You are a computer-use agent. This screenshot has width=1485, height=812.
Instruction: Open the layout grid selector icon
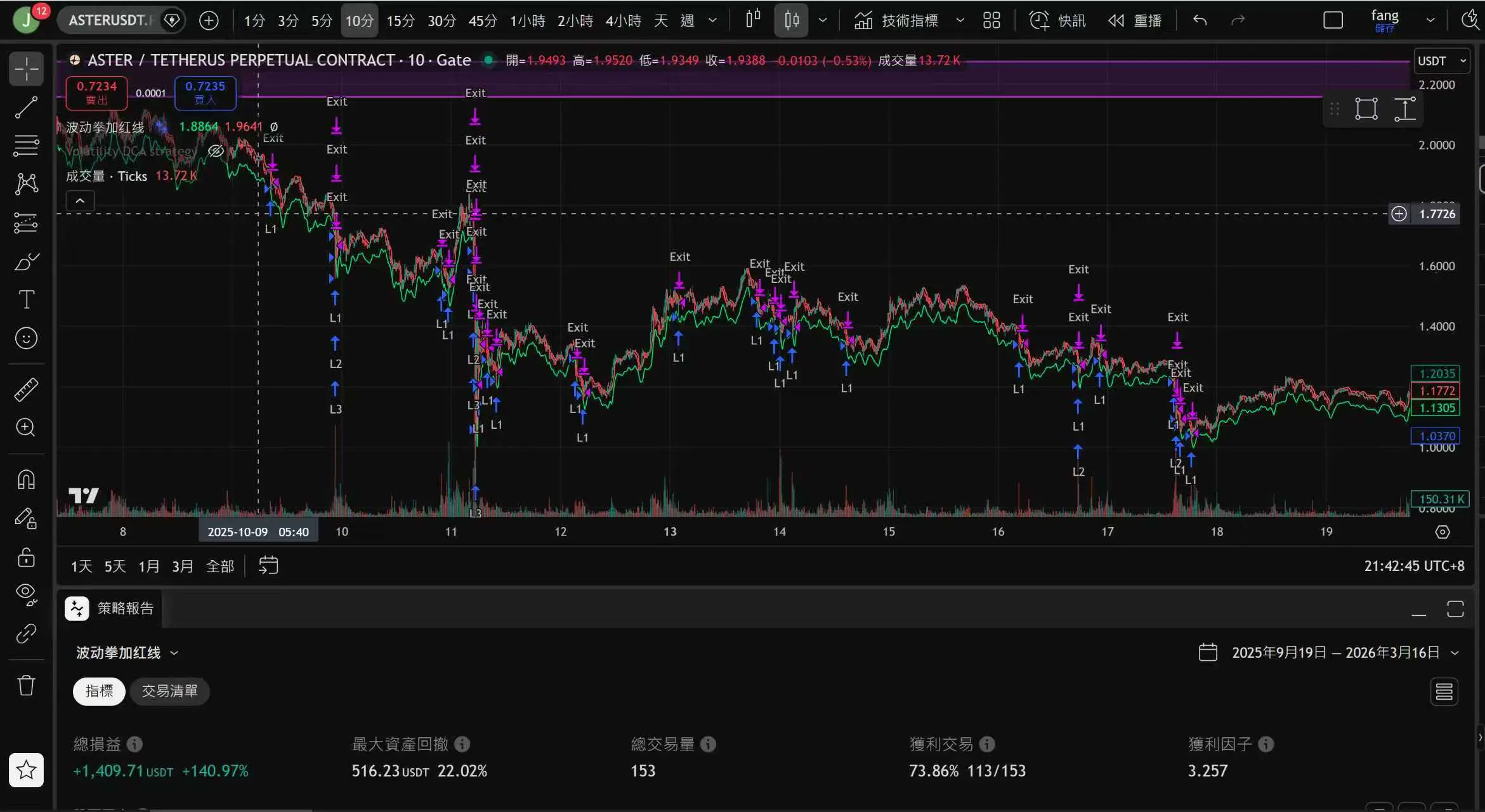coord(991,20)
